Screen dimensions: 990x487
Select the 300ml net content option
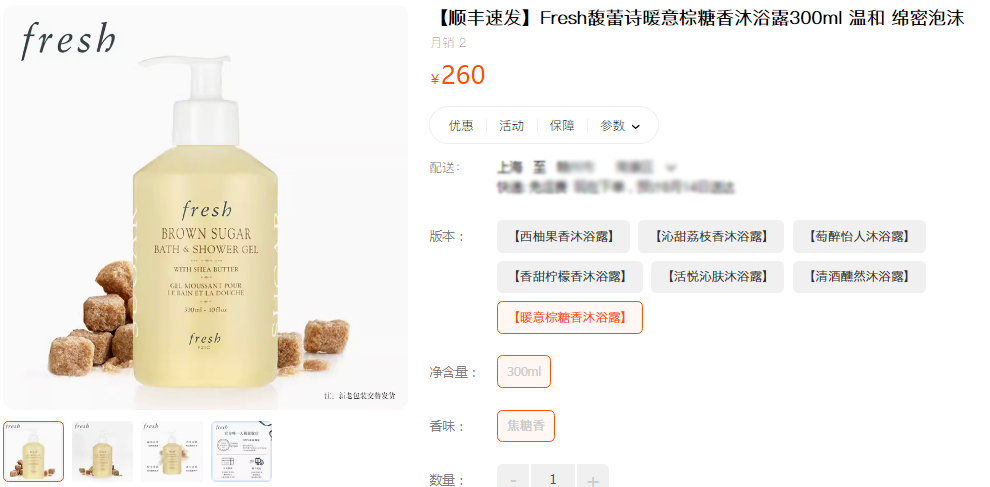[524, 371]
